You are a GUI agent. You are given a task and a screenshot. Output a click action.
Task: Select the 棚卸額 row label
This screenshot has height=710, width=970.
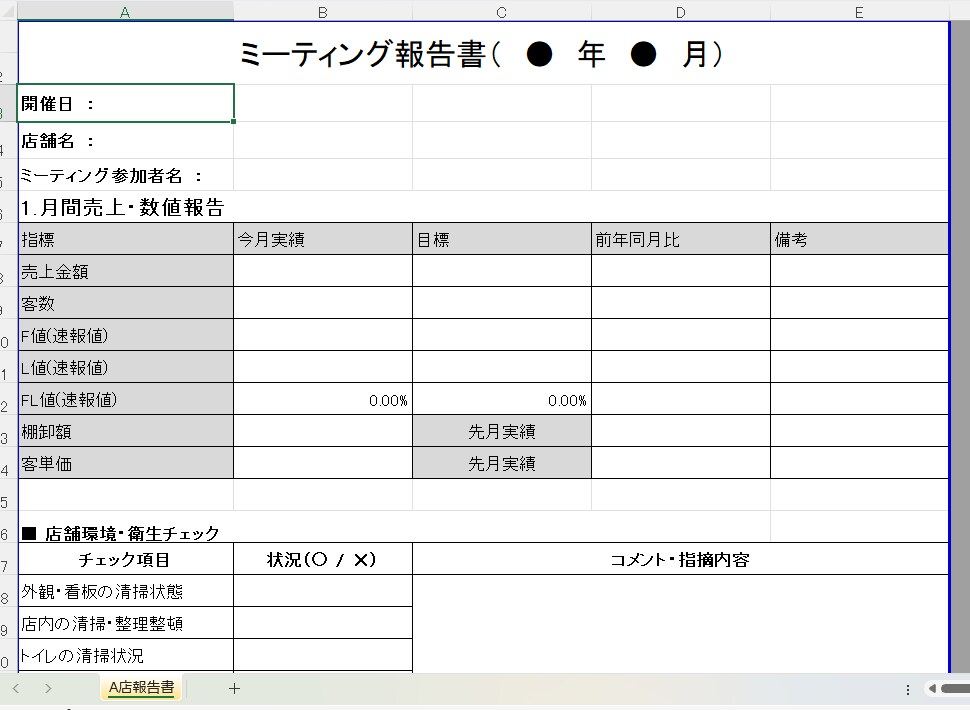click(x=126, y=431)
